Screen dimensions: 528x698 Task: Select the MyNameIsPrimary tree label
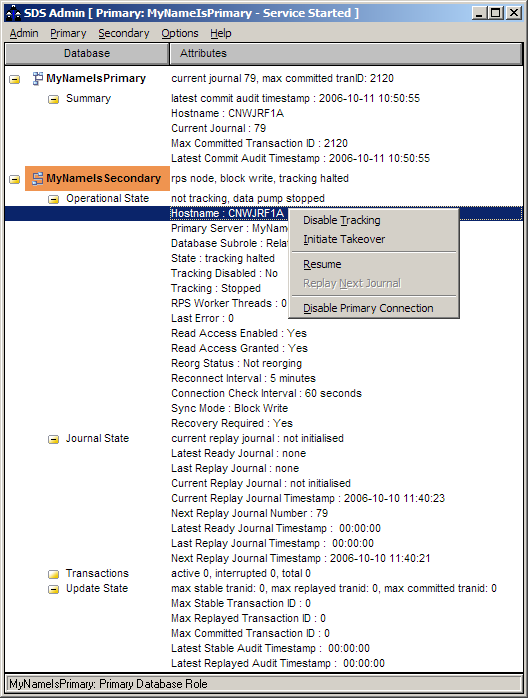click(x=96, y=78)
